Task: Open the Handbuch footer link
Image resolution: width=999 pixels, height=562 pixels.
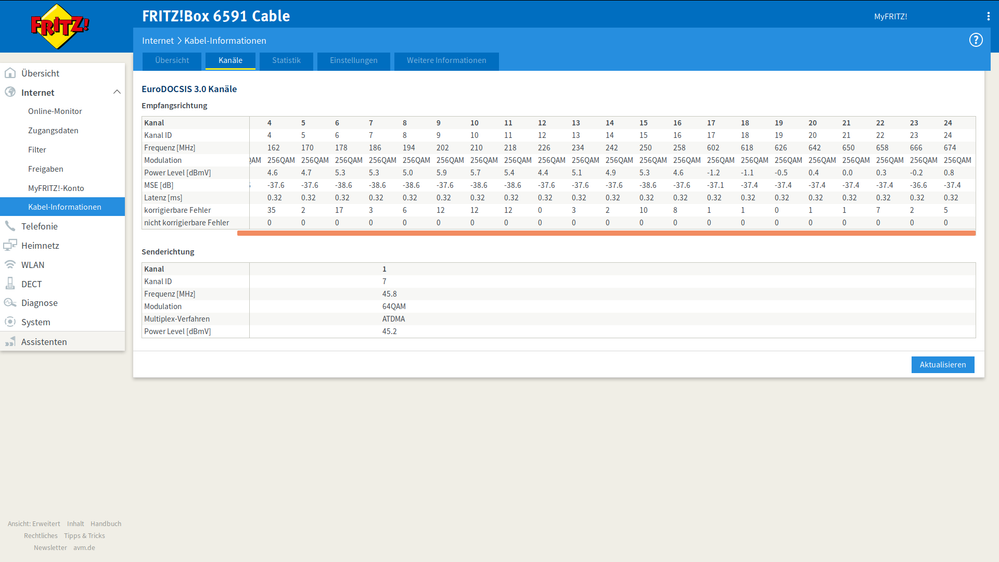Action: 106,524
